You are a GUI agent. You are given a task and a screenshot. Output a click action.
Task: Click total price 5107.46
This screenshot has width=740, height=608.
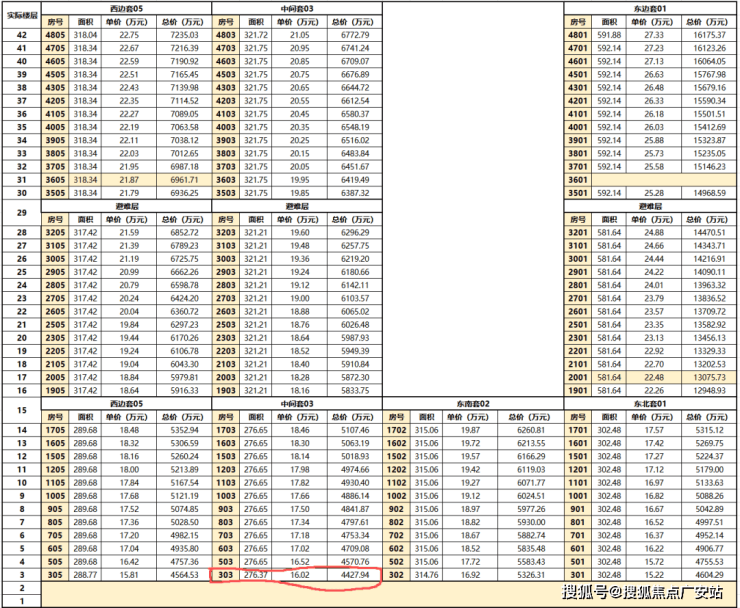tap(355, 430)
